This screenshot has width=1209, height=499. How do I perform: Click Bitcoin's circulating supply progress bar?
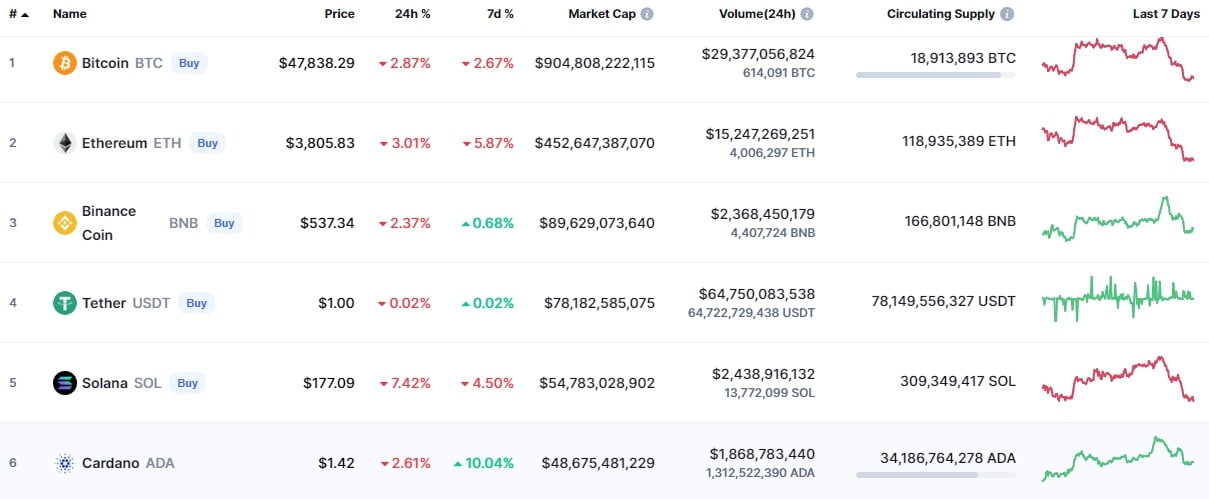point(936,75)
